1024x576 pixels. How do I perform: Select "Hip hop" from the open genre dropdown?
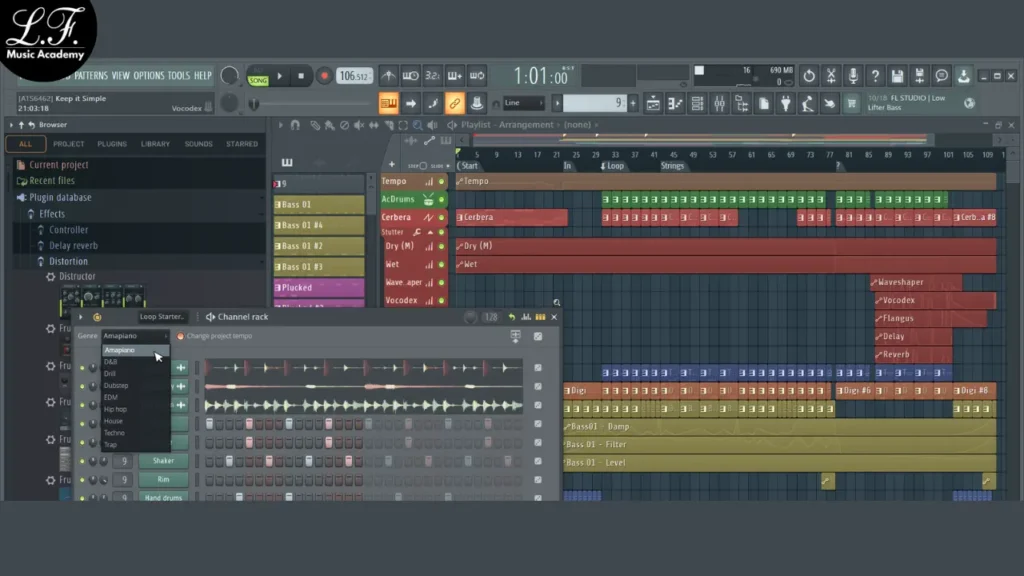point(114,409)
